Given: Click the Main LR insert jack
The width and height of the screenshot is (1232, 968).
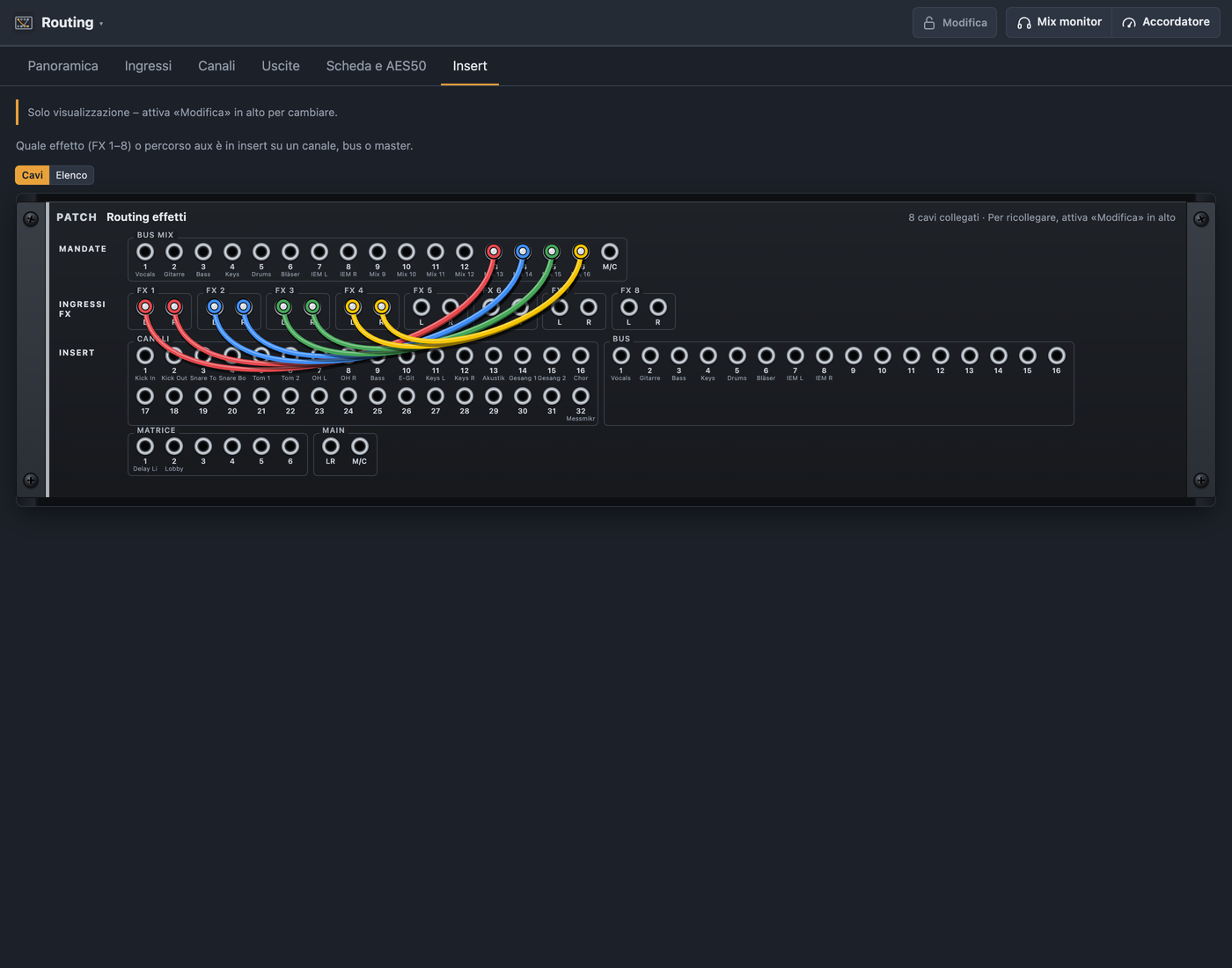Looking at the screenshot, I should click(x=331, y=446).
